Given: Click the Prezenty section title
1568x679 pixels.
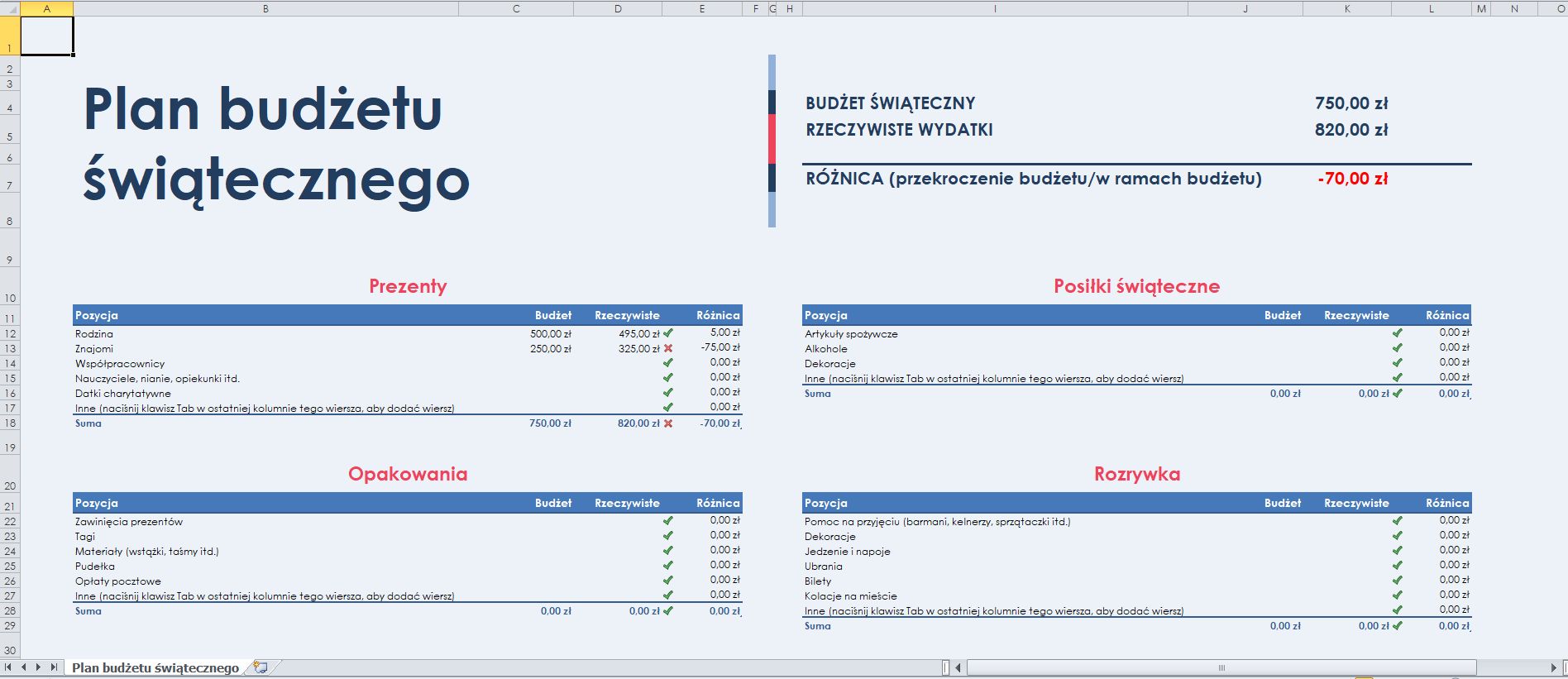Looking at the screenshot, I should tap(408, 286).
